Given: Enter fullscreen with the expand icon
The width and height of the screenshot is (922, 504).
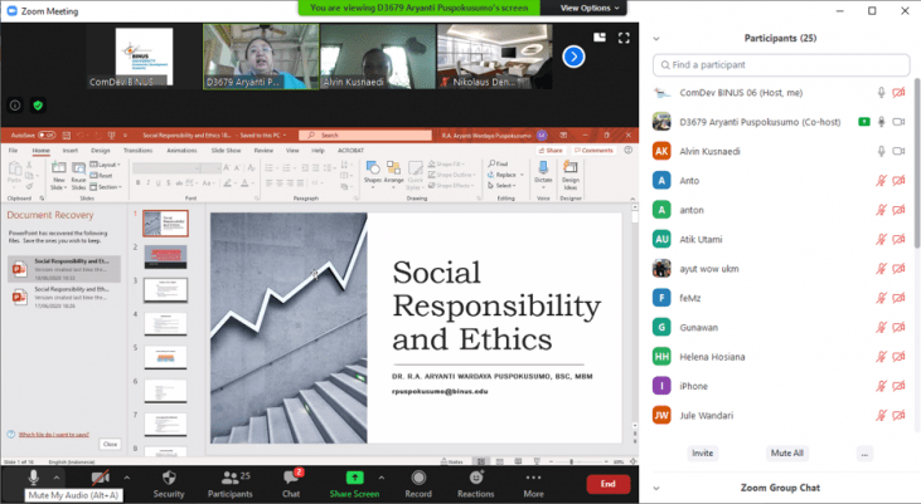Looking at the screenshot, I should [624, 38].
